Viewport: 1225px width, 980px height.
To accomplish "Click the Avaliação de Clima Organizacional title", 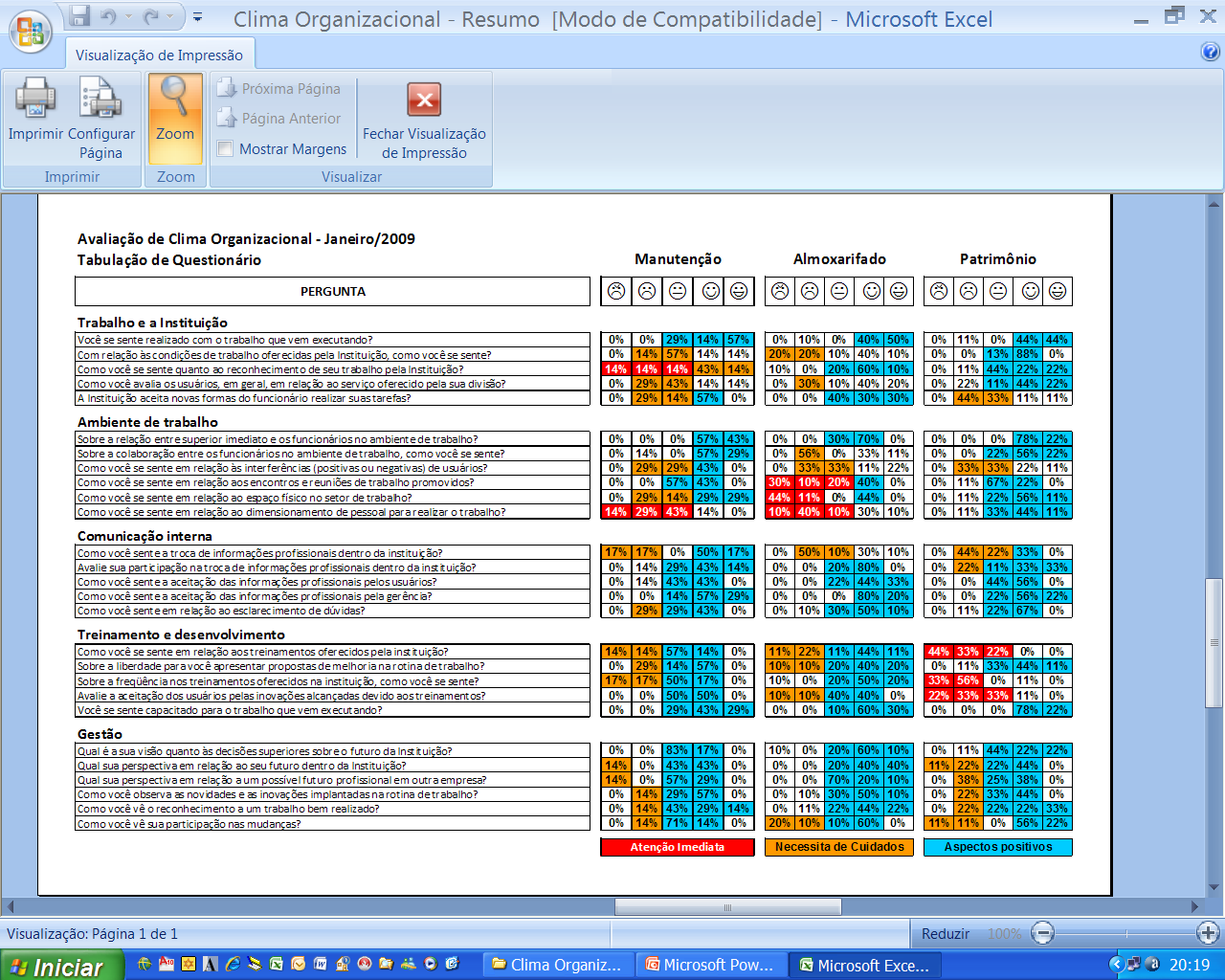I will [246, 239].
